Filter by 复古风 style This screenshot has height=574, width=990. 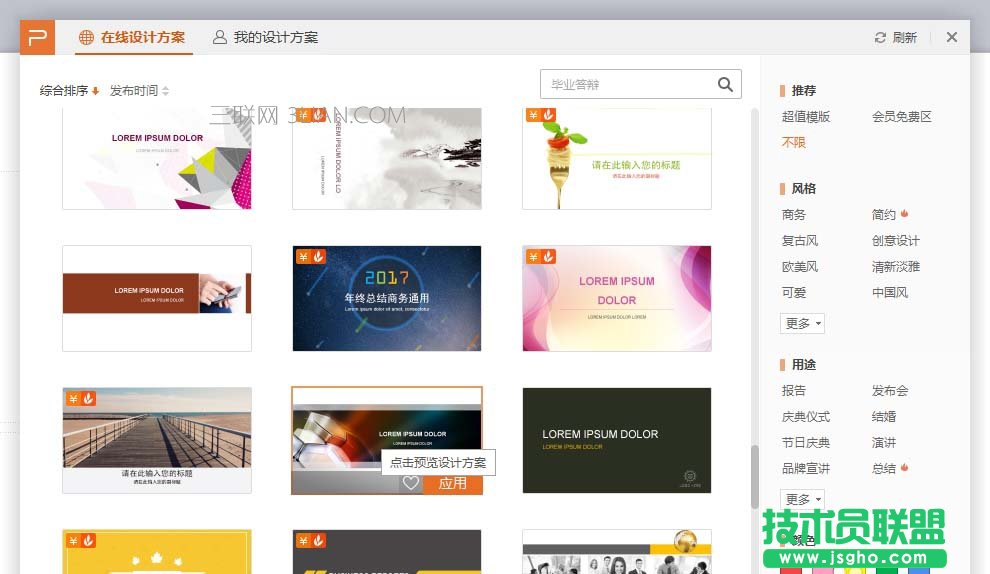[x=800, y=241]
